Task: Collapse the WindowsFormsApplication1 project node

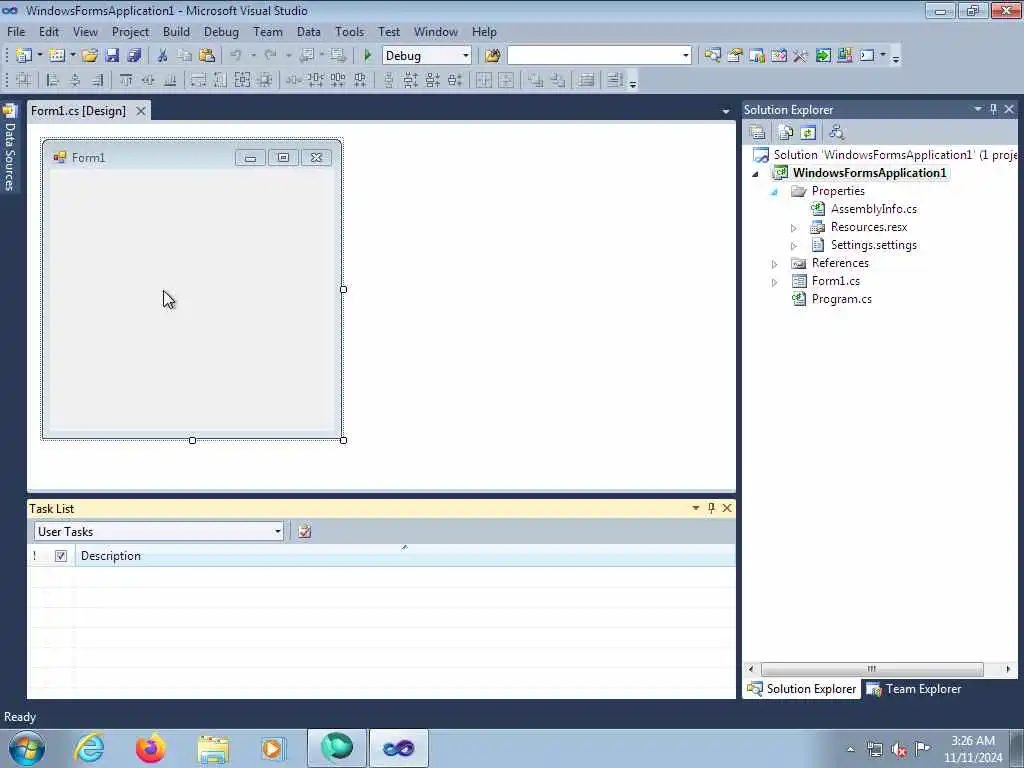Action: 756,173
